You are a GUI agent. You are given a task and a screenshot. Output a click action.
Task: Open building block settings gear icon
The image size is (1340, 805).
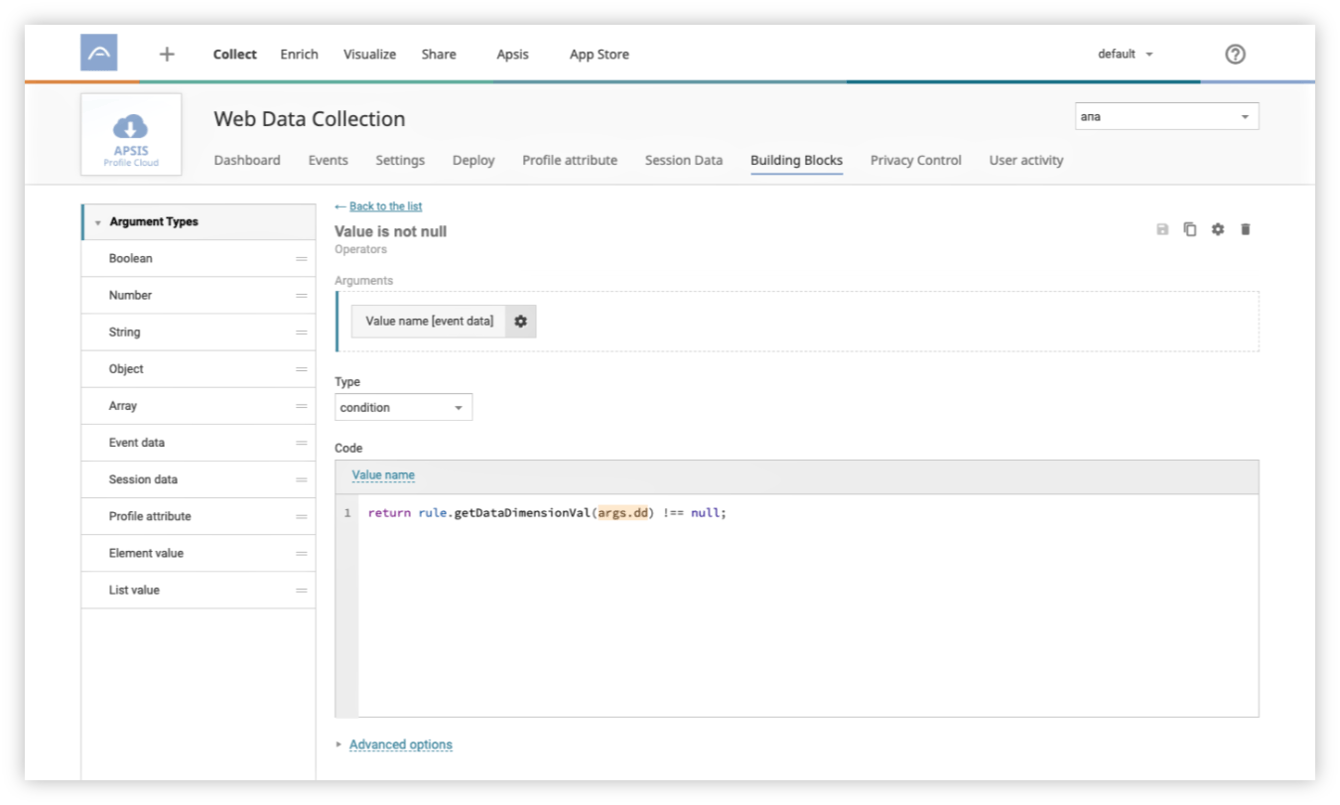pos(1217,230)
